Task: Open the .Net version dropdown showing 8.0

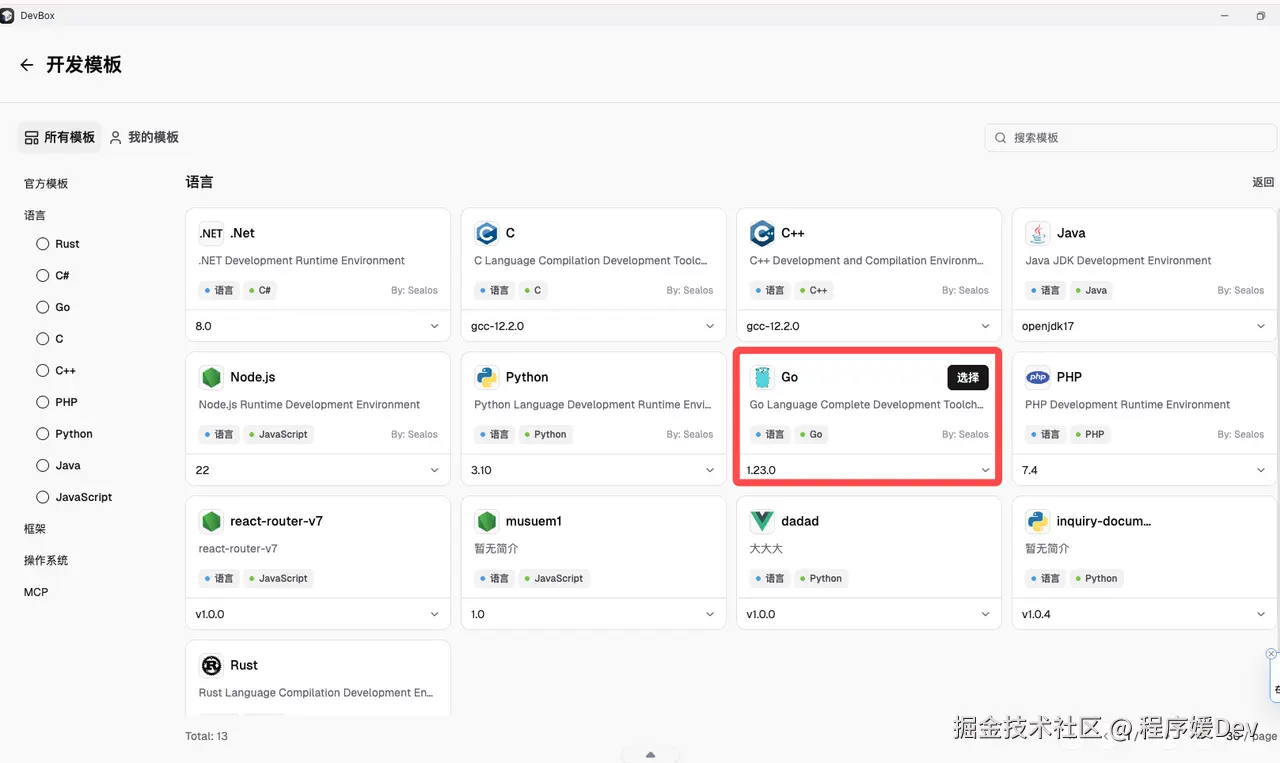Action: pos(318,326)
